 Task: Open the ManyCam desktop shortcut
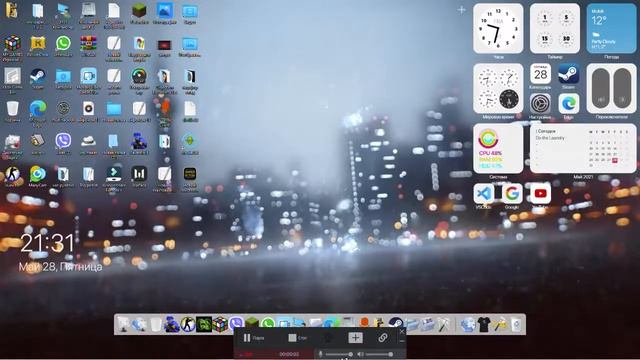38,174
